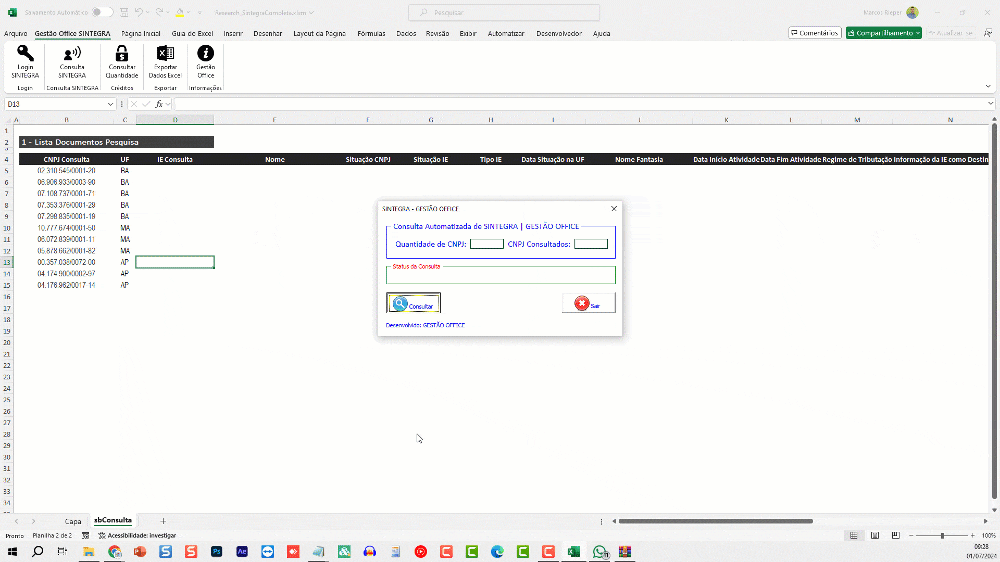Click the Quantidade de CNPJ field

point(487,244)
